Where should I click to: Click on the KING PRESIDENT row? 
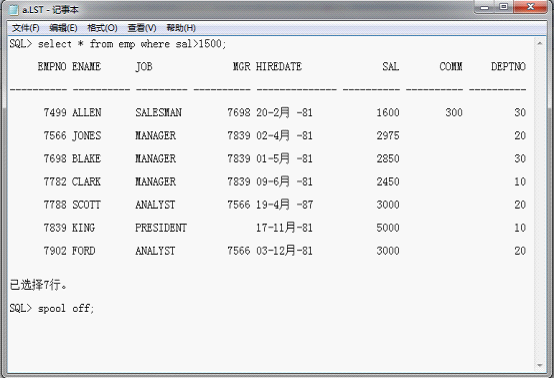tap(268, 228)
